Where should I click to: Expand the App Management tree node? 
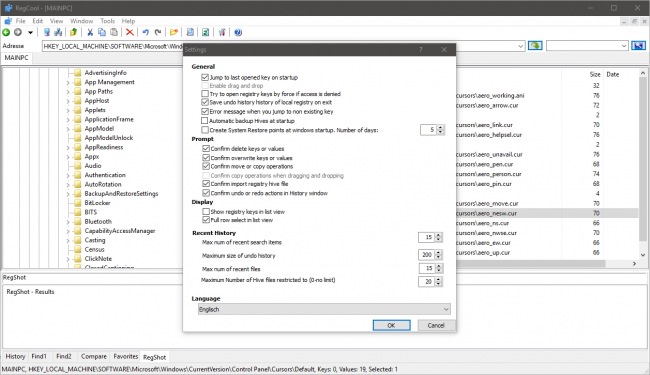pos(68,82)
